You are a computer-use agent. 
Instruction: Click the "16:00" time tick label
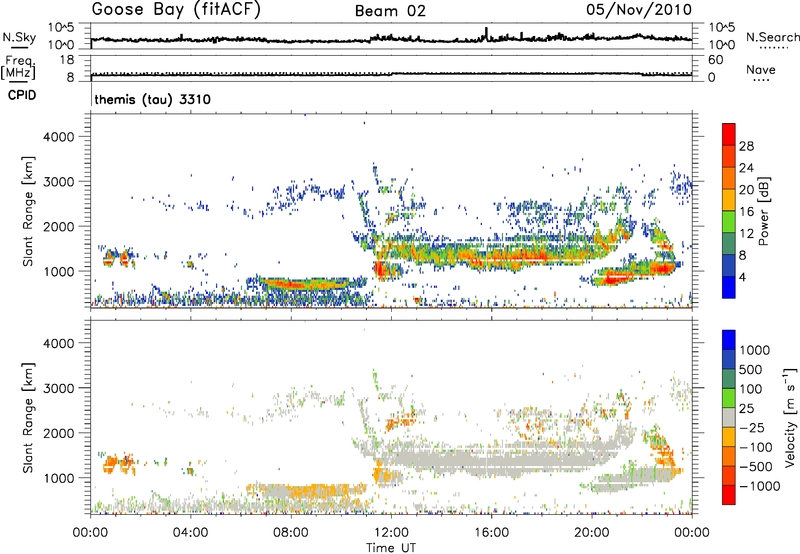click(x=491, y=533)
